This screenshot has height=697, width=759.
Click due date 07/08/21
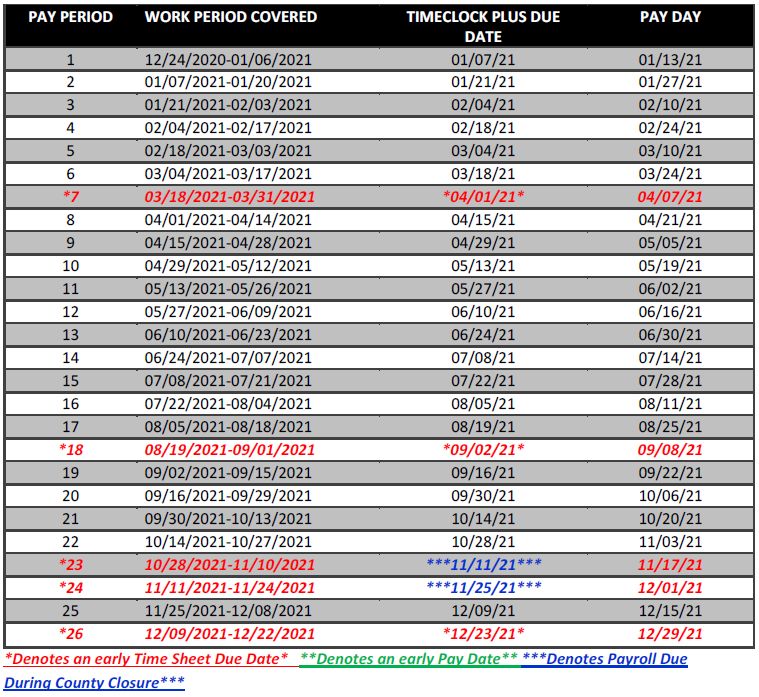[483, 358]
